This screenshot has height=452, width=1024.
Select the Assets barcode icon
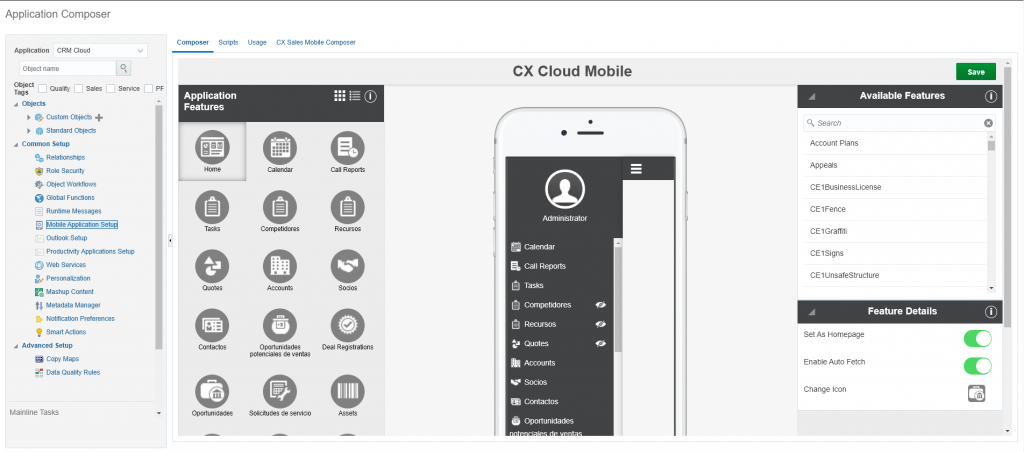coord(347,392)
